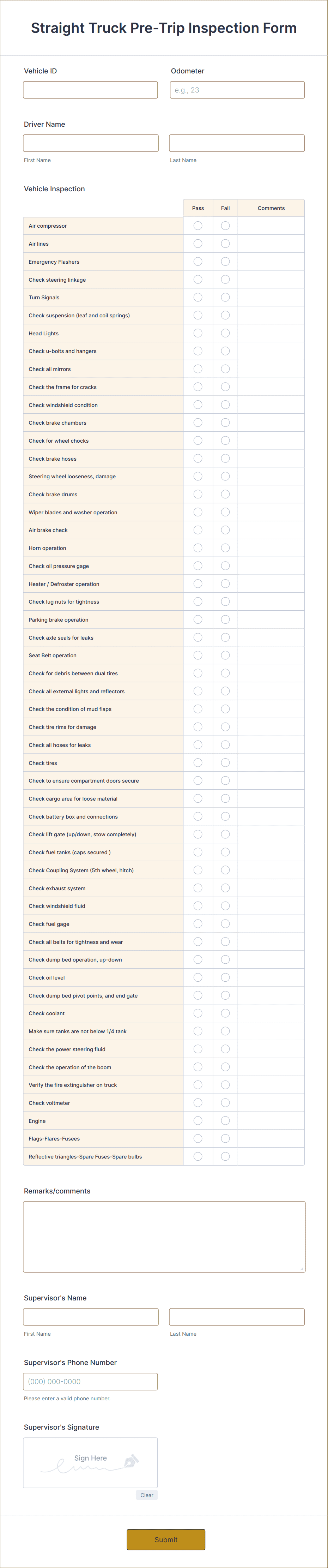Select Fail for Check brake hoses
The image size is (328, 1568).
click(x=225, y=458)
